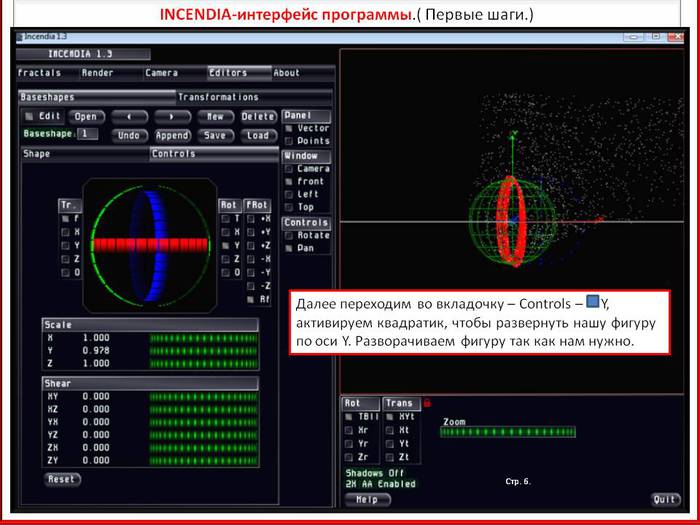
Task: Switch to the Baseshapes sub-tab
Action: point(97,97)
